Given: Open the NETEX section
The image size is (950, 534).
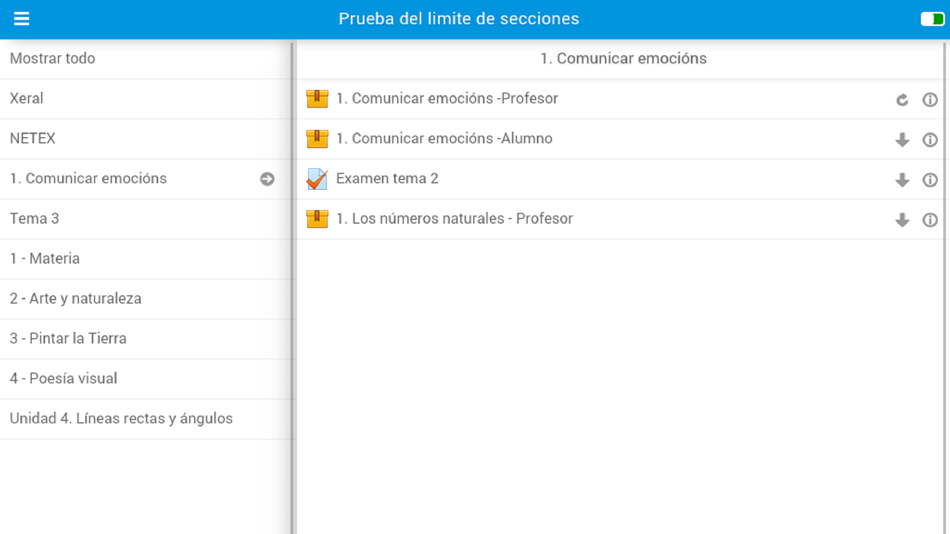Looking at the screenshot, I should click(x=145, y=139).
